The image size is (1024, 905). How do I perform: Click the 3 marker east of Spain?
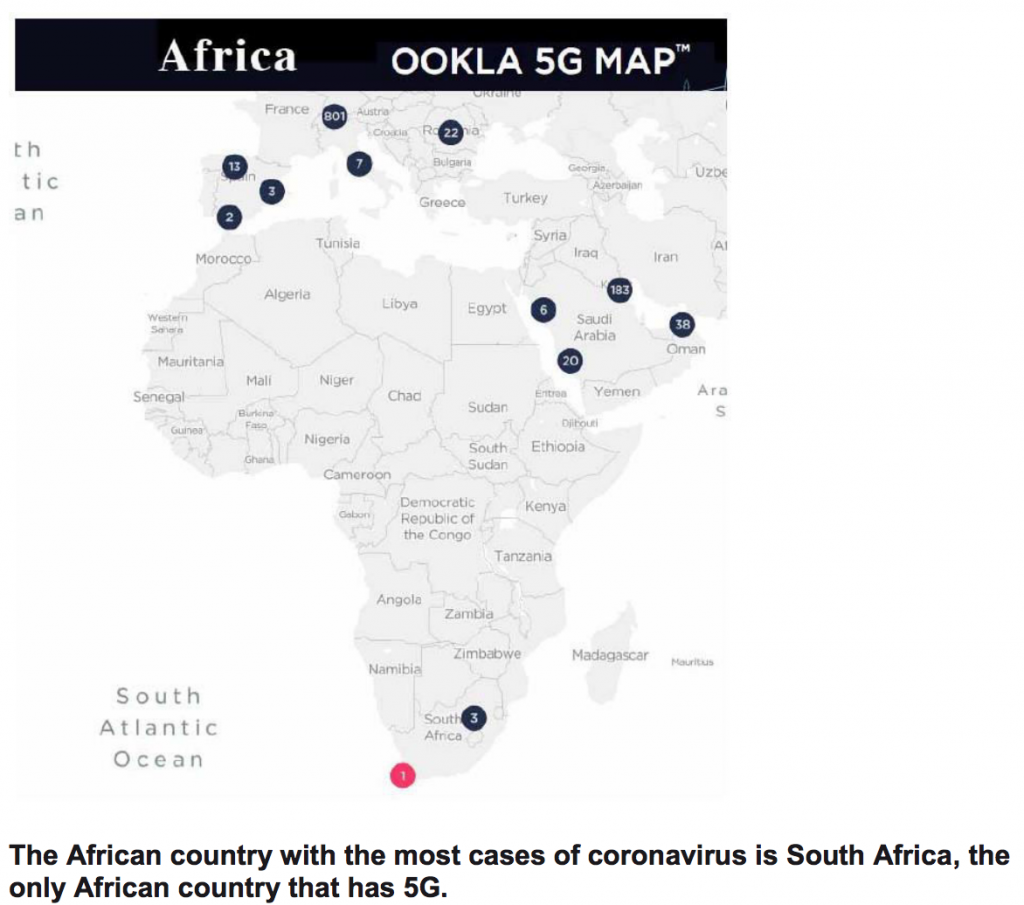(270, 190)
